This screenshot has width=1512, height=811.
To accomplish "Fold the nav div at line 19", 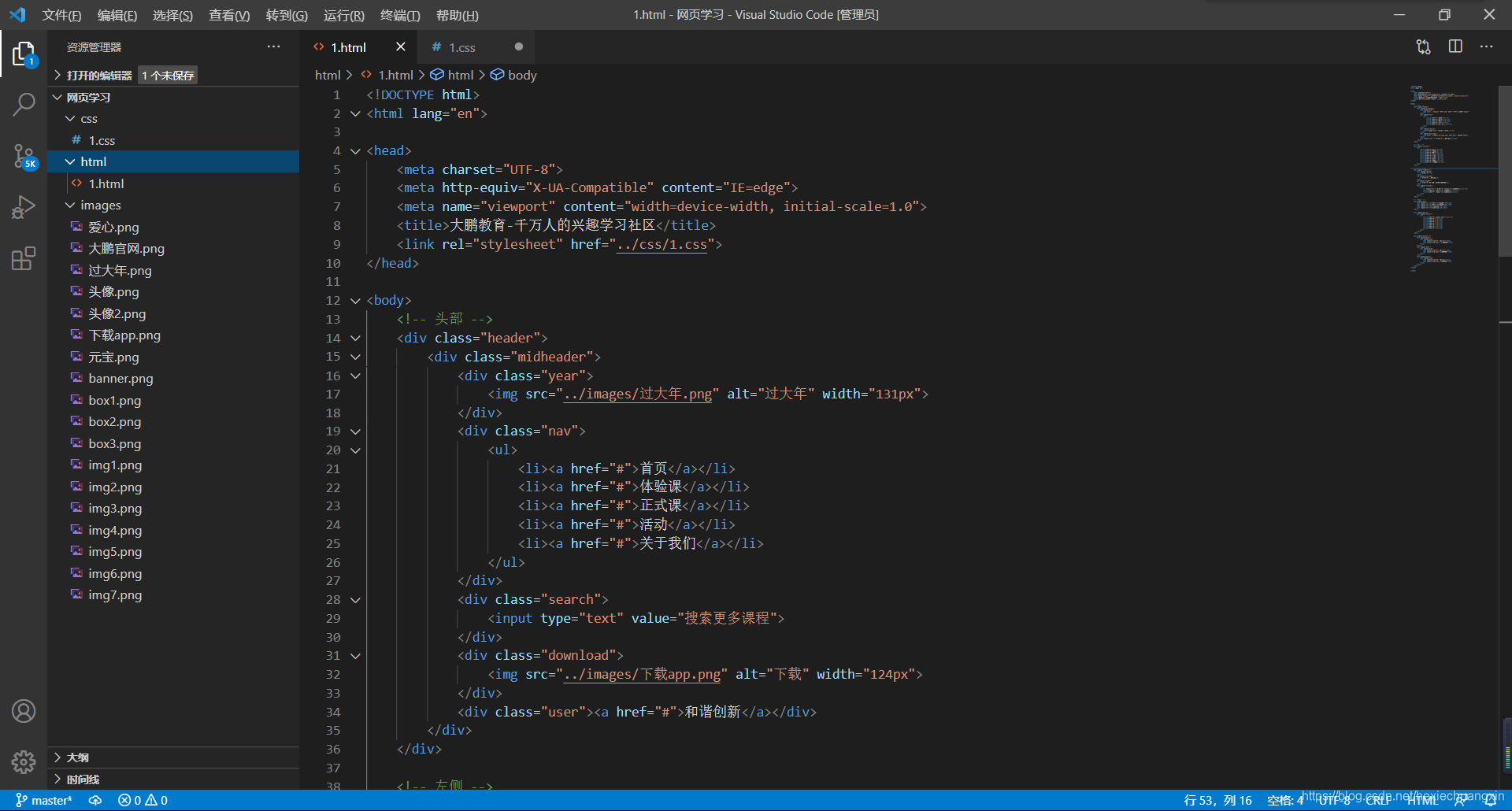I will (x=355, y=431).
